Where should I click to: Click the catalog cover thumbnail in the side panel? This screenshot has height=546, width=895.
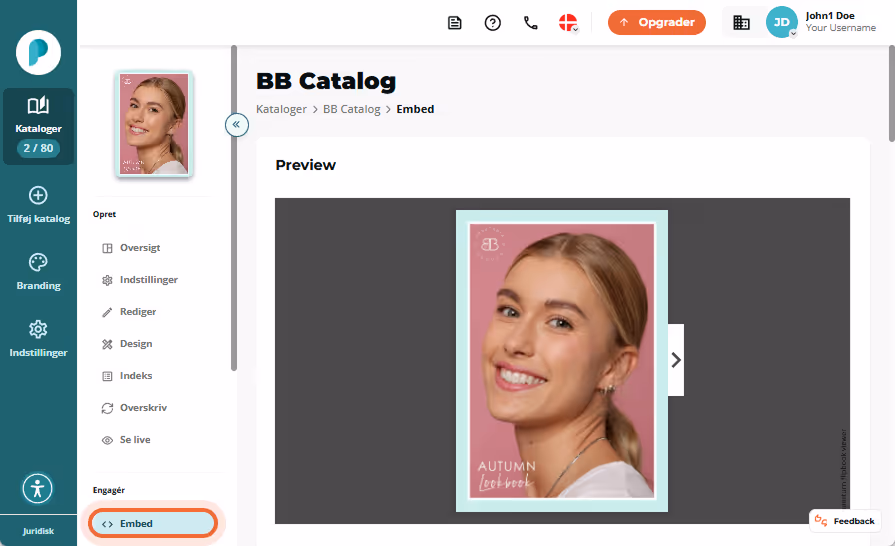coord(154,124)
